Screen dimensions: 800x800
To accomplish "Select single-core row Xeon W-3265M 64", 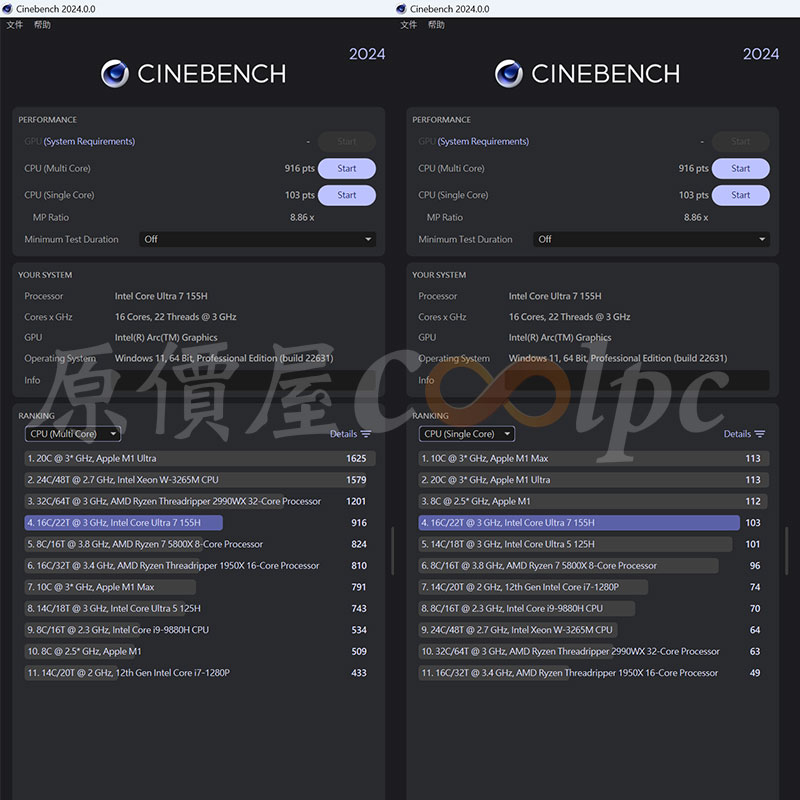I will click(x=594, y=630).
